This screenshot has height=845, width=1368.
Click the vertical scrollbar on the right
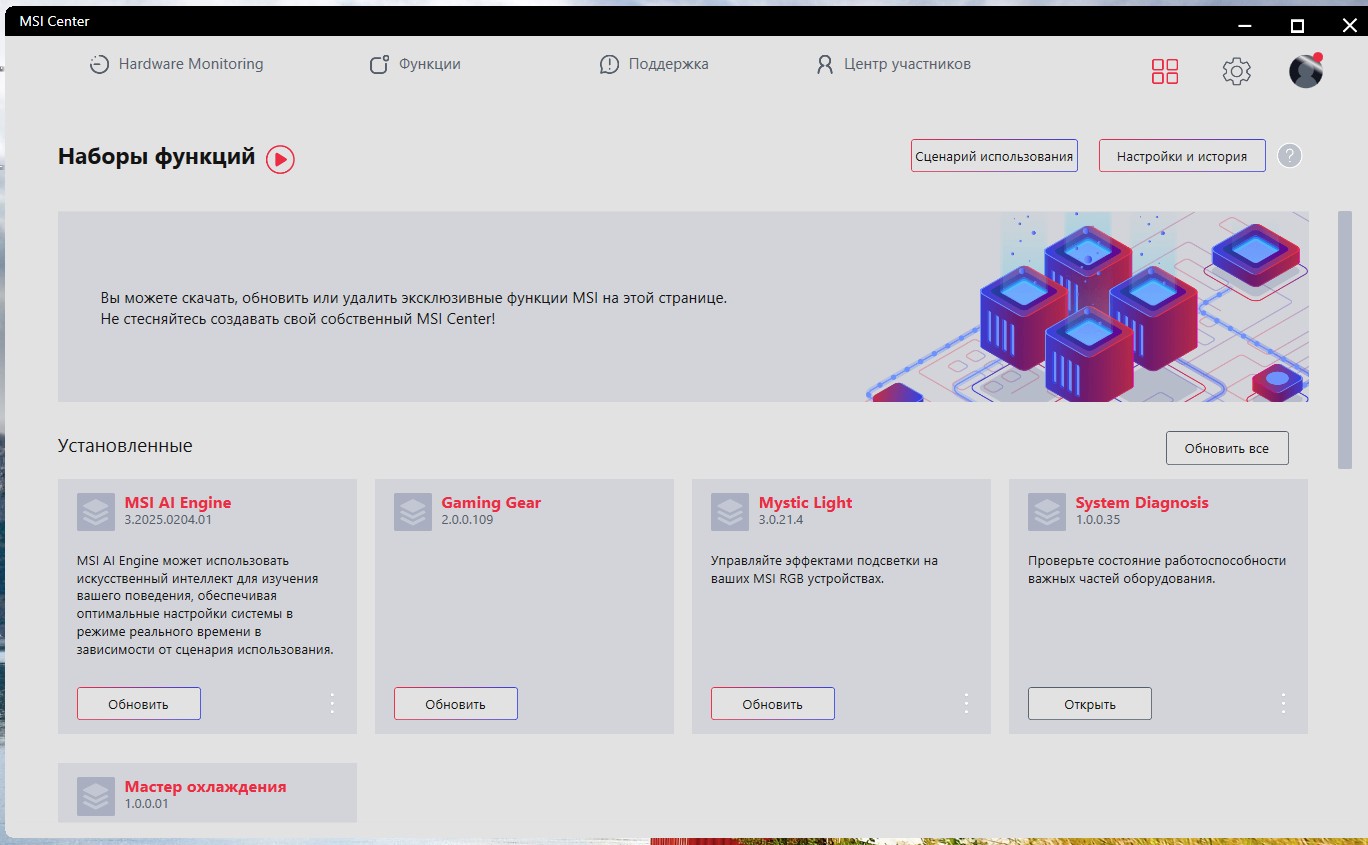(x=1344, y=339)
